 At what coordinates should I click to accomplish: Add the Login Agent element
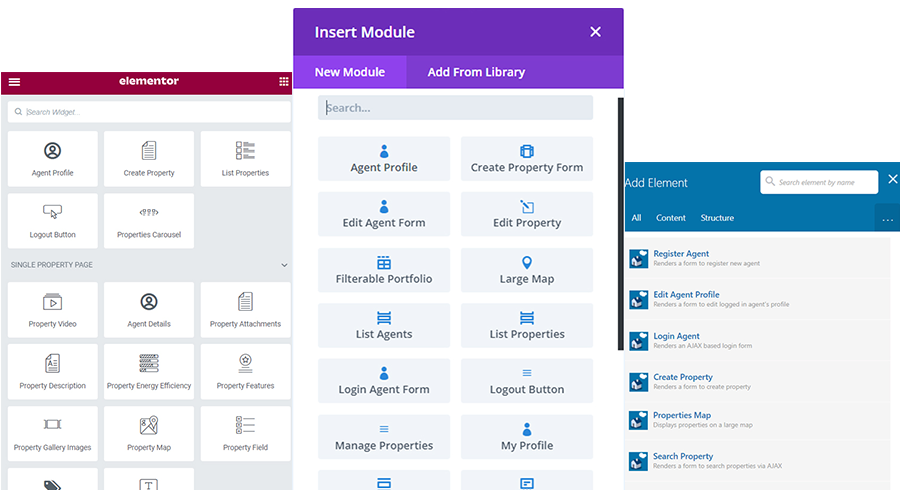coord(758,340)
